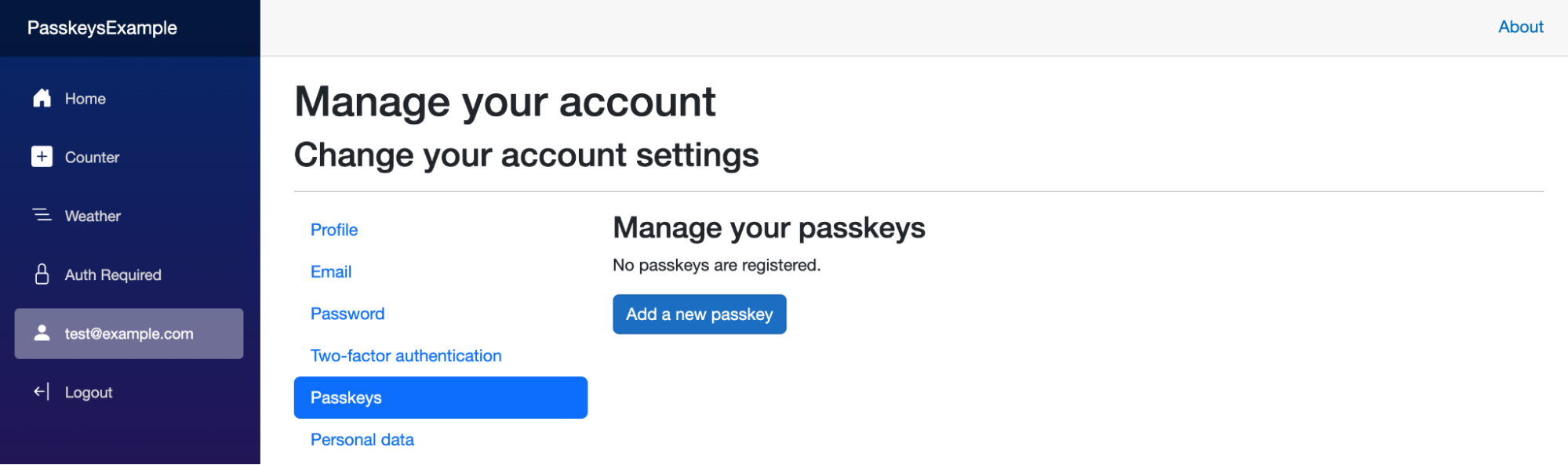Click the Home house icon
The image size is (1568, 465).
[x=42, y=98]
